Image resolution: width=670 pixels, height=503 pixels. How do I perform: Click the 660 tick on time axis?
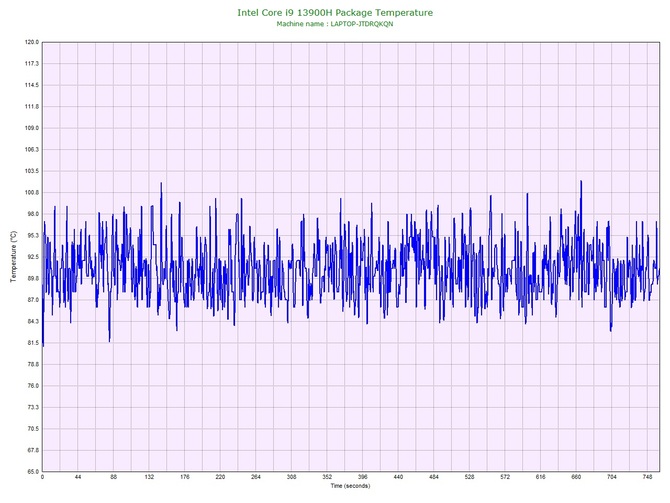(x=576, y=477)
